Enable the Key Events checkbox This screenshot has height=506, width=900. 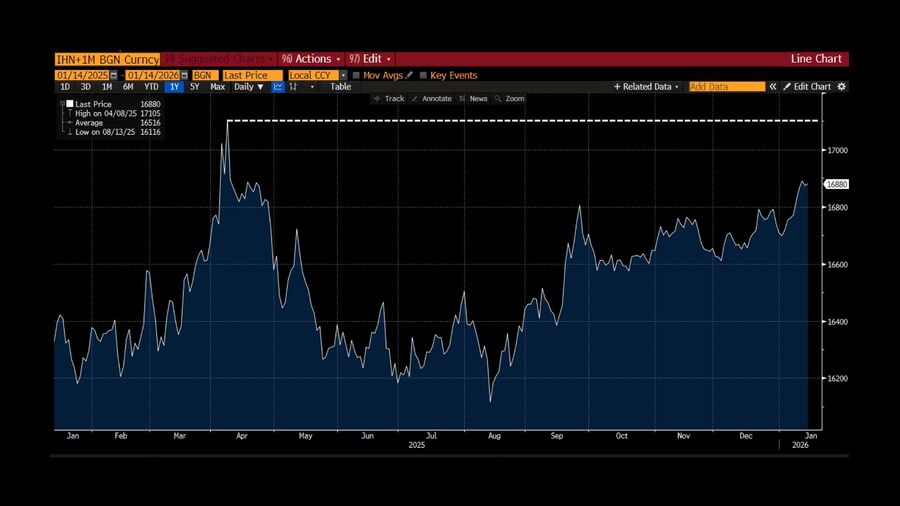click(424, 75)
